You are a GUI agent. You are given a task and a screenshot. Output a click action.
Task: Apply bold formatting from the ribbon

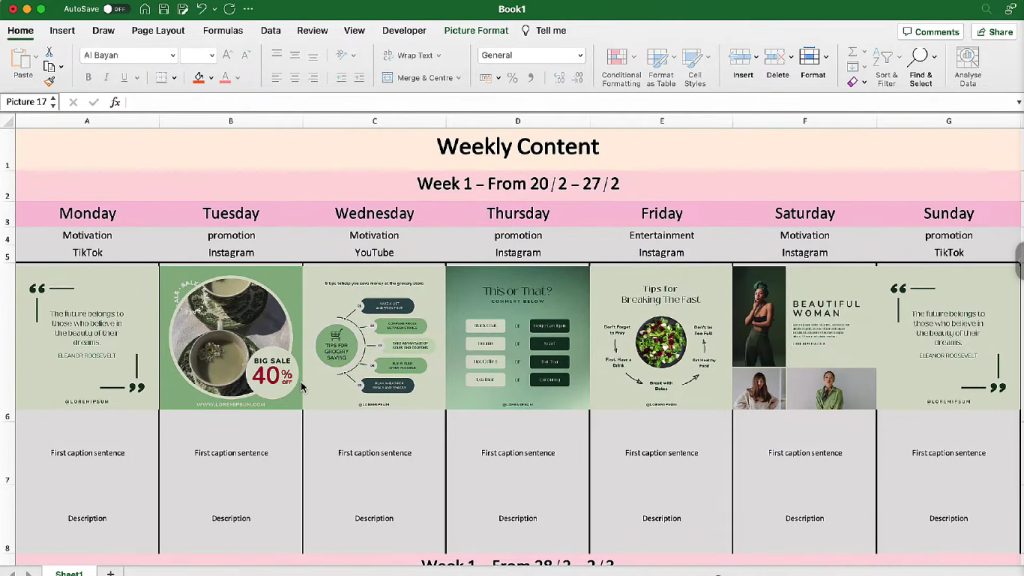coord(88,77)
